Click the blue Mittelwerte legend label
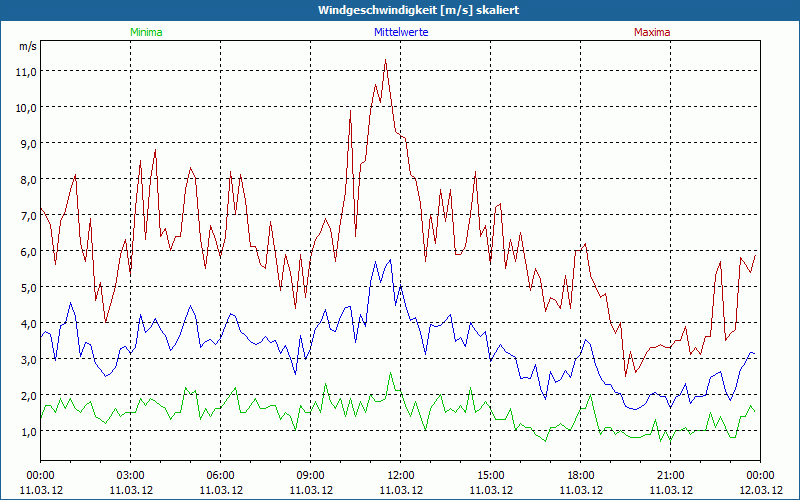 coord(401,32)
